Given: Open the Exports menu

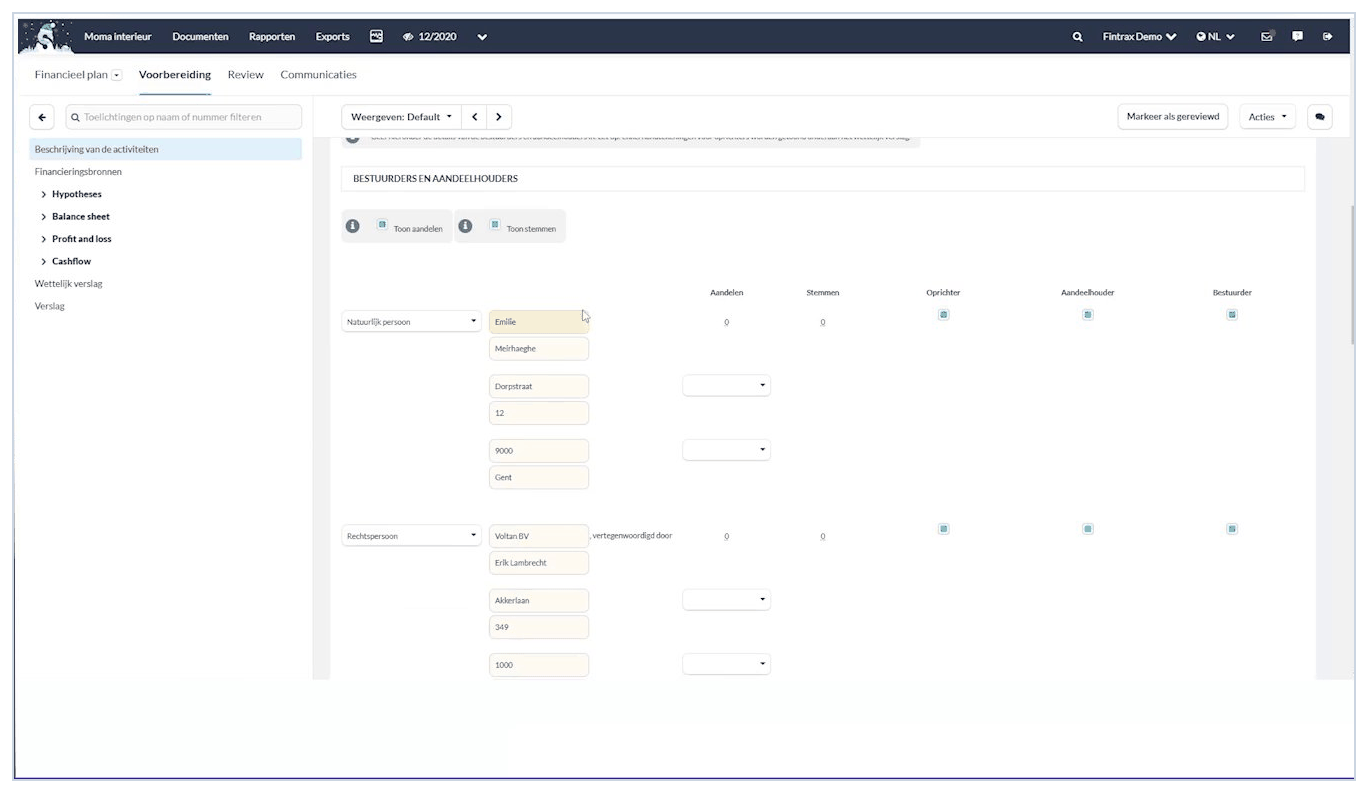Looking at the screenshot, I should (x=333, y=36).
